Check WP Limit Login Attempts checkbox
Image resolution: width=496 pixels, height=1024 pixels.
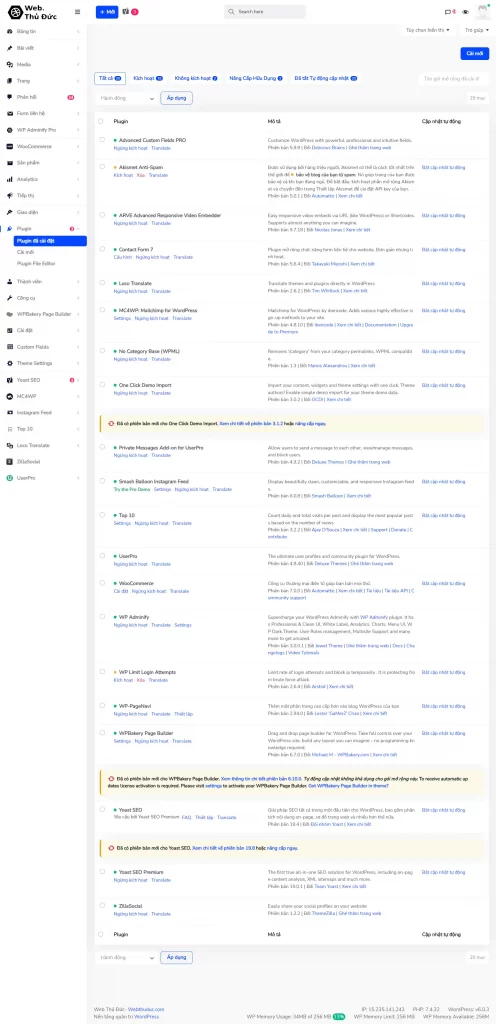[102, 672]
